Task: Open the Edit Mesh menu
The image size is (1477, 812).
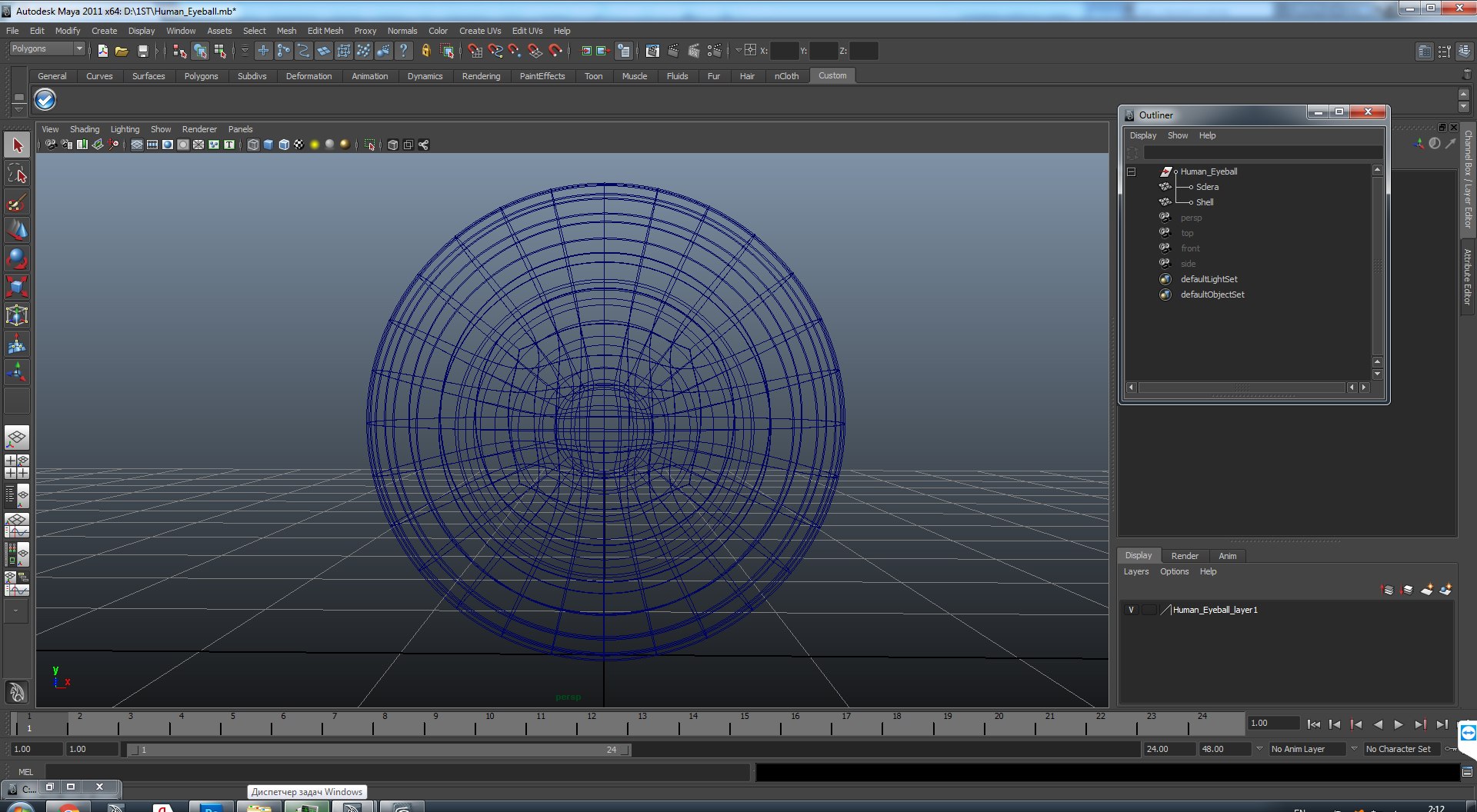Action: click(325, 31)
